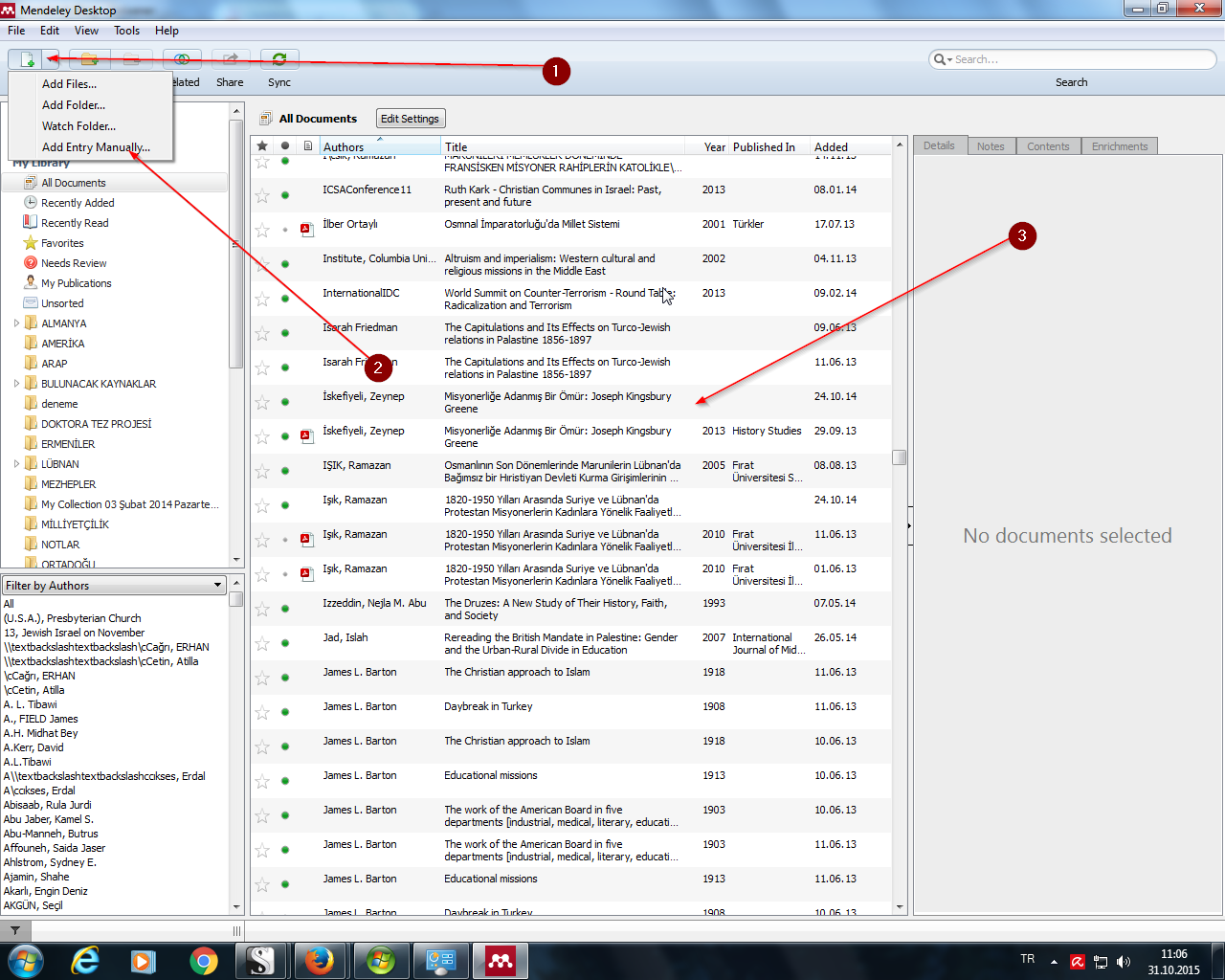Select Recently Added clock icon in sidebar
1225x980 pixels.
31,203
